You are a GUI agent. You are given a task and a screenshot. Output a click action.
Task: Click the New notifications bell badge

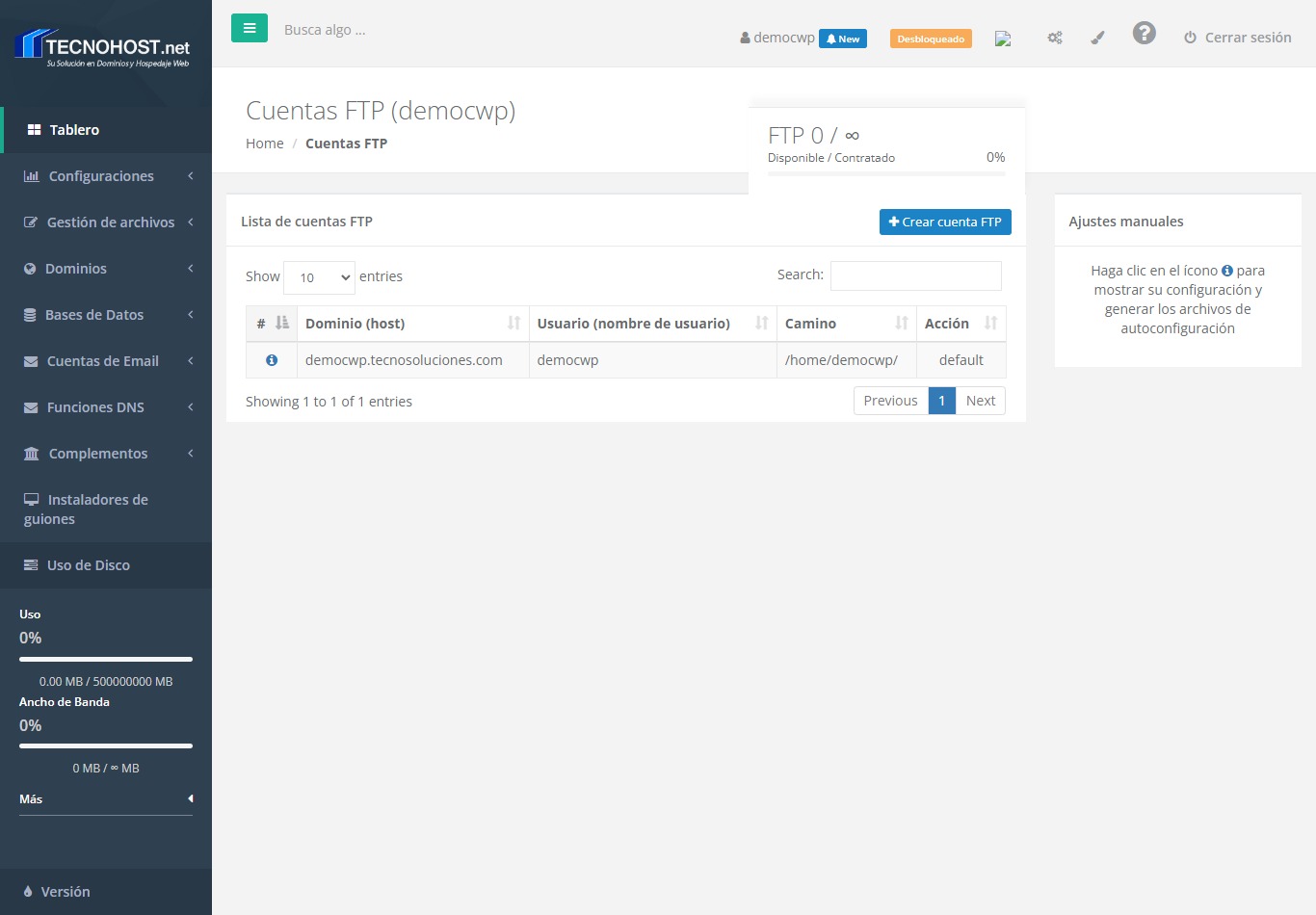(842, 39)
